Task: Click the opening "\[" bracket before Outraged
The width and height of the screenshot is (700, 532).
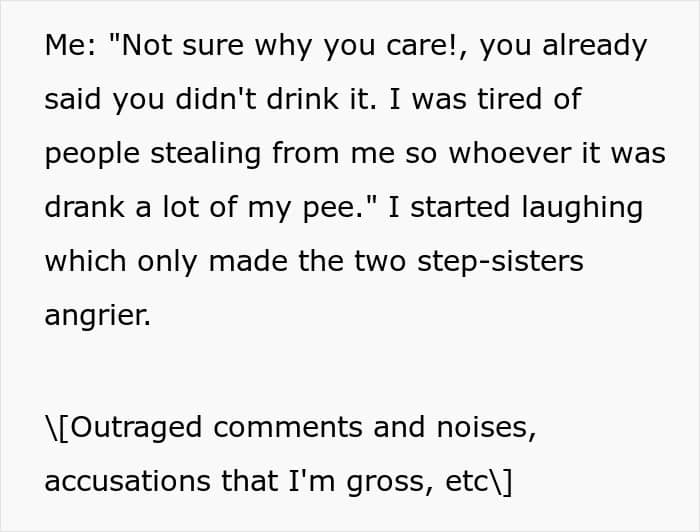Action: point(57,428)
